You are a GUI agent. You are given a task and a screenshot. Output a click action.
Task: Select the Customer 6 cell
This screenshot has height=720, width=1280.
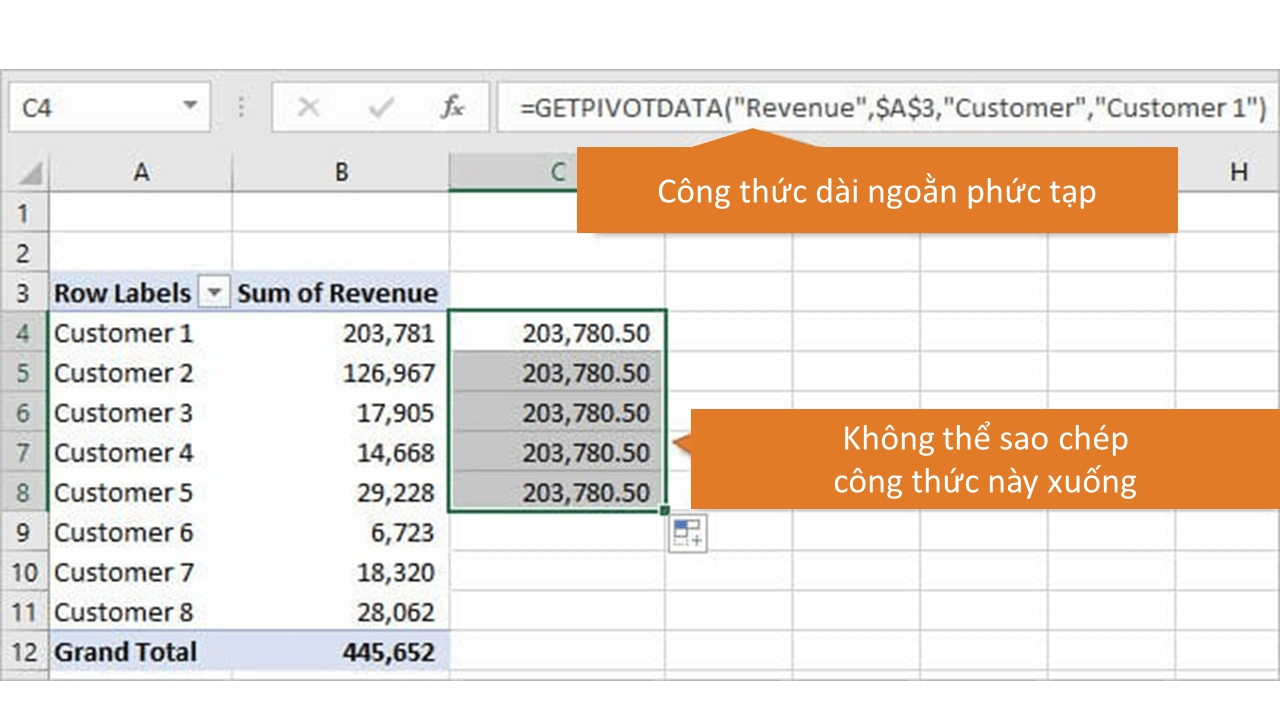tap(141, 533)
